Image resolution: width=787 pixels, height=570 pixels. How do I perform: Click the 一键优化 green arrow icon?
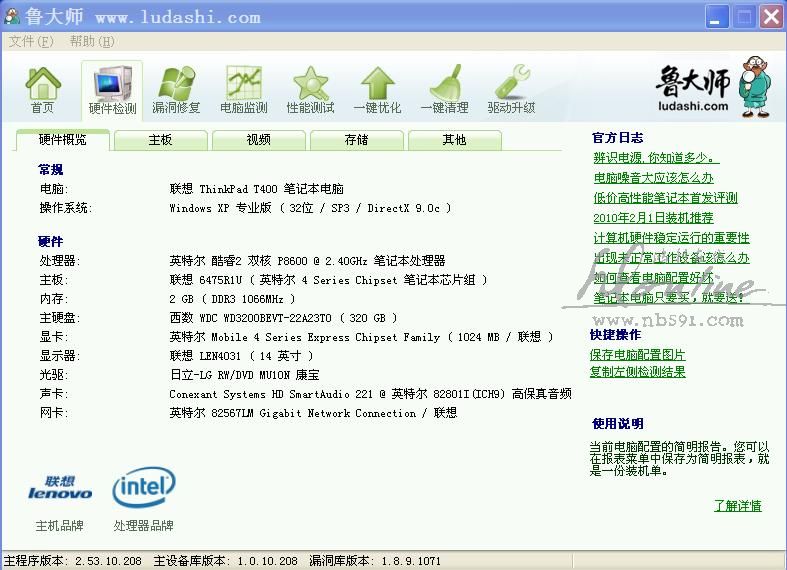tap(377, 90)
